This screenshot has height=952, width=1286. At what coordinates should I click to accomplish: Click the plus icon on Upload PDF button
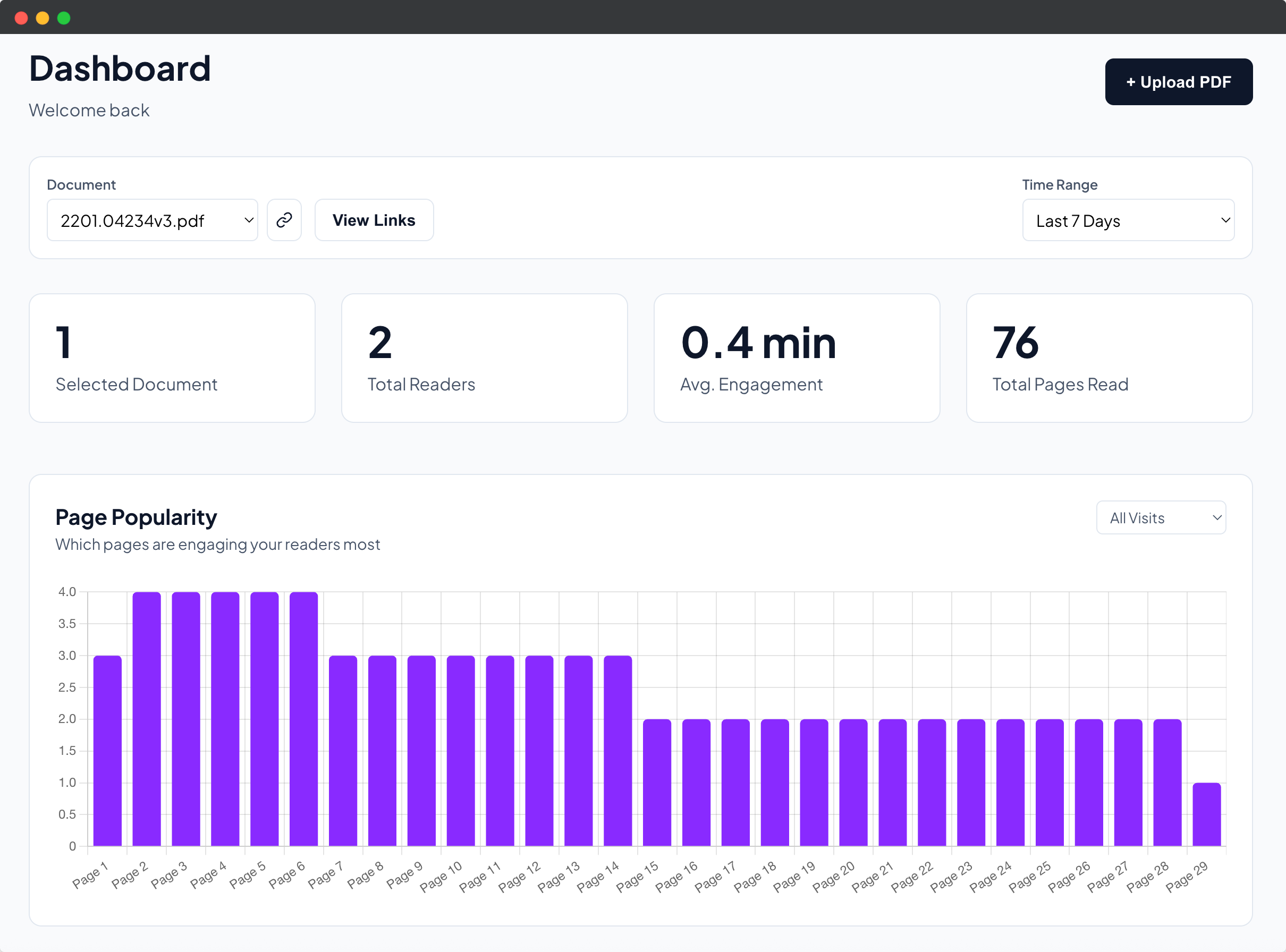coord(1131,81)
